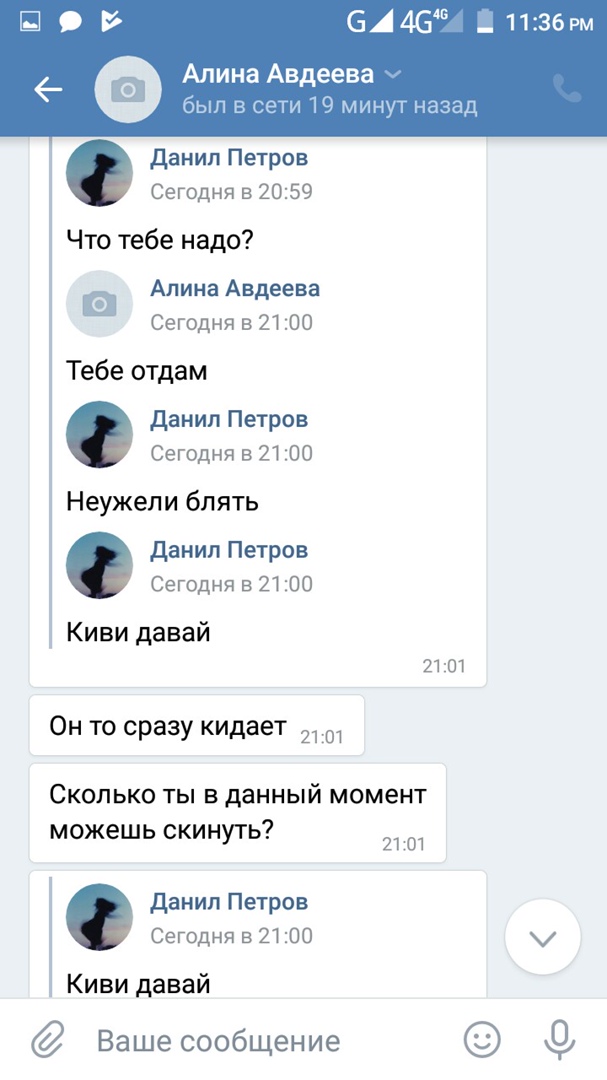Tap the Ваше сообщение message field
Screen dimensions: 607x1080
(218, 1041)
